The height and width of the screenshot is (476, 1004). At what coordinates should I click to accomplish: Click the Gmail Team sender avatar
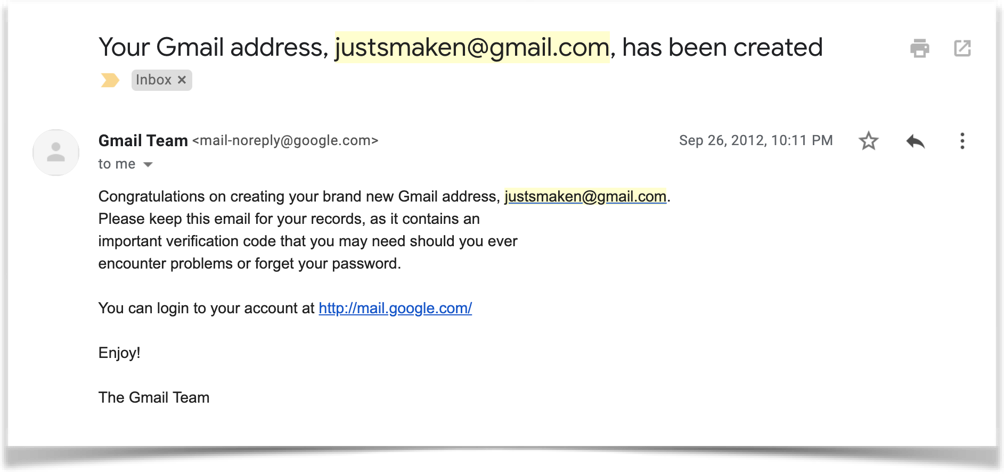click(56, 152)
